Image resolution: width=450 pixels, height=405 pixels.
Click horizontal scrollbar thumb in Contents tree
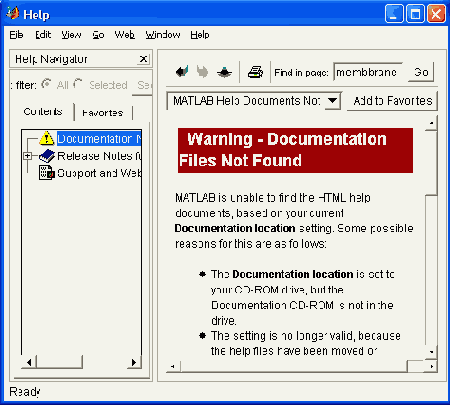59,362
